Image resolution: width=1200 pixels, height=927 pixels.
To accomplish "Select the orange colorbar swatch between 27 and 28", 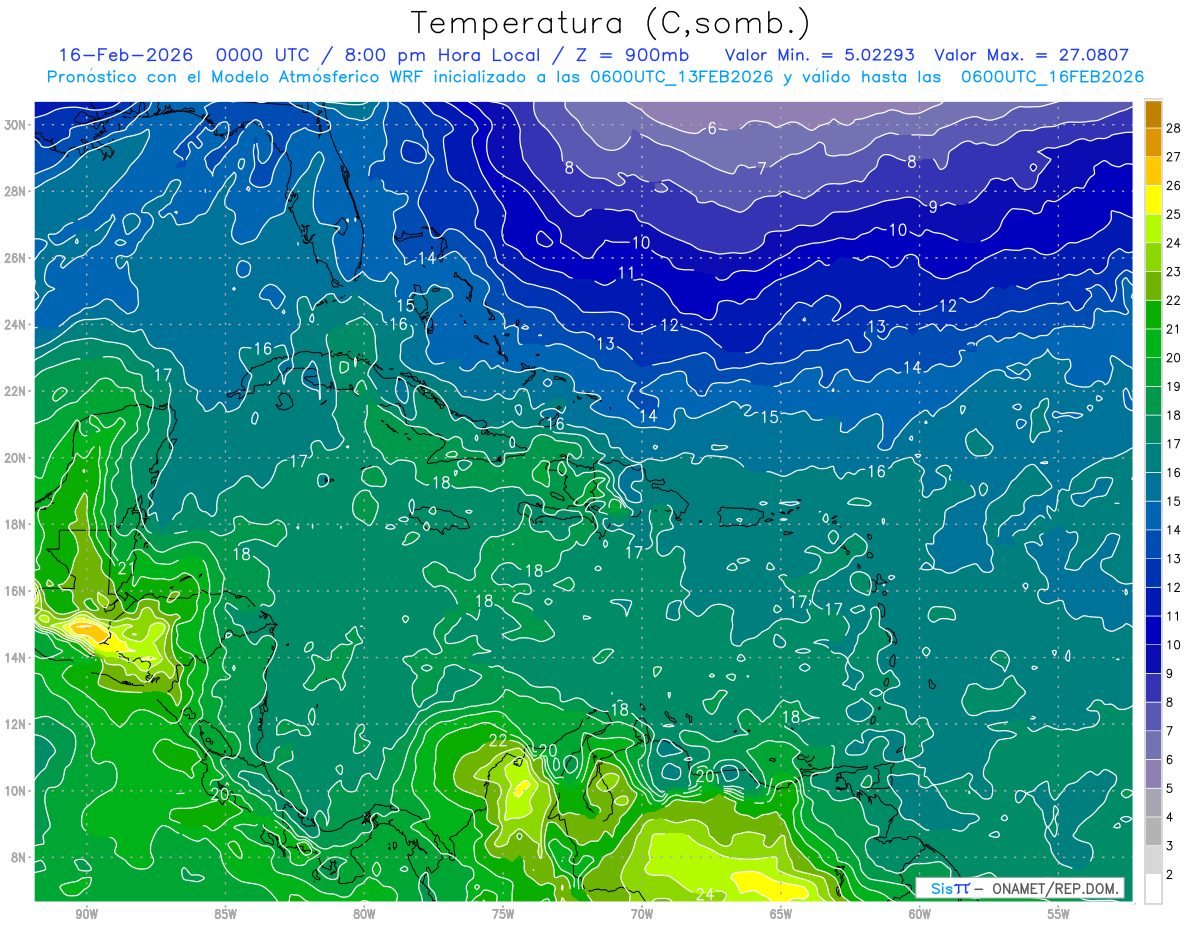I will coord(1153,142).
